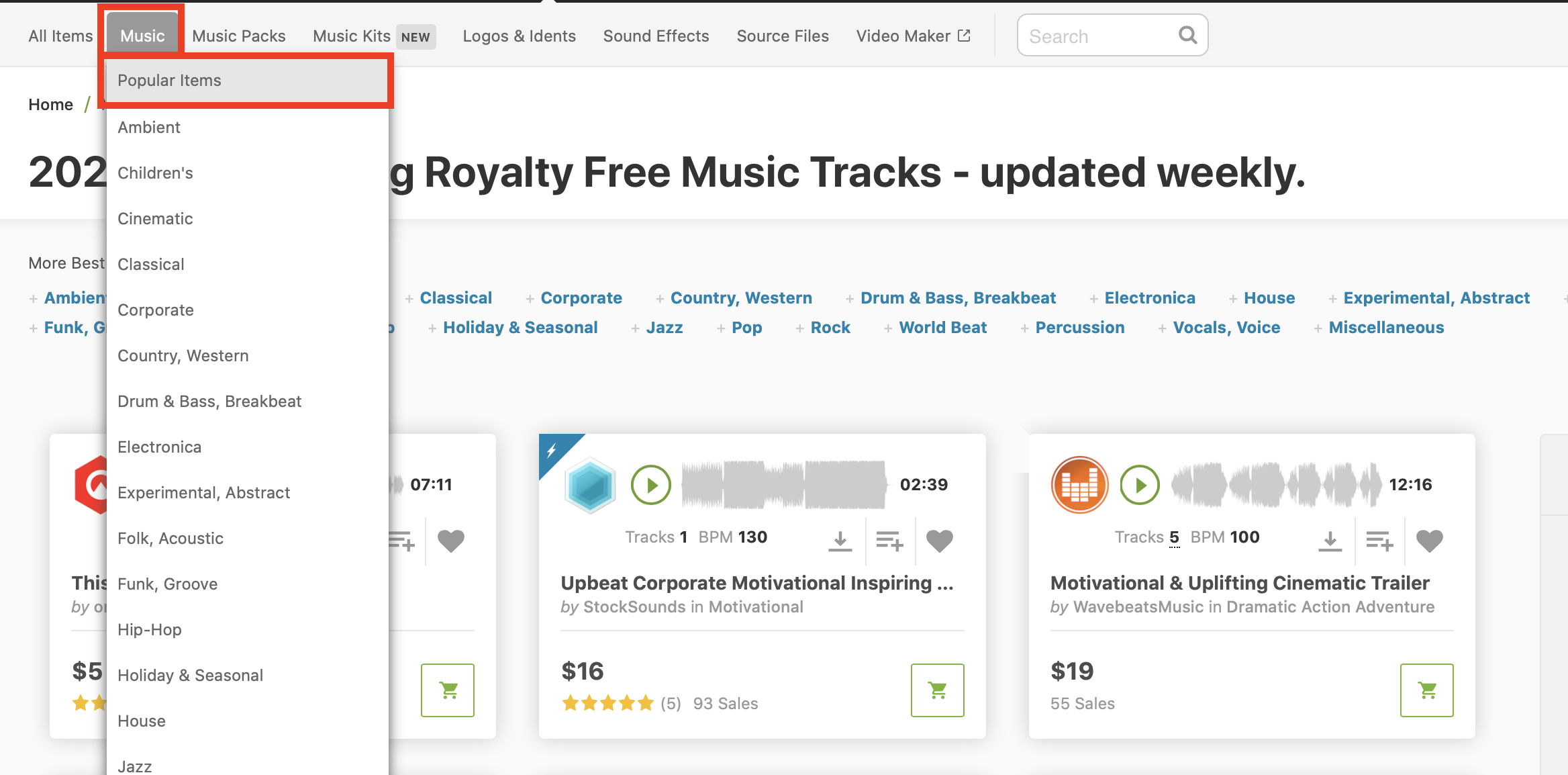Select Popular Items from Music dropdown
The width and height of the screenshot is (1568, 775).
[169, 81]
